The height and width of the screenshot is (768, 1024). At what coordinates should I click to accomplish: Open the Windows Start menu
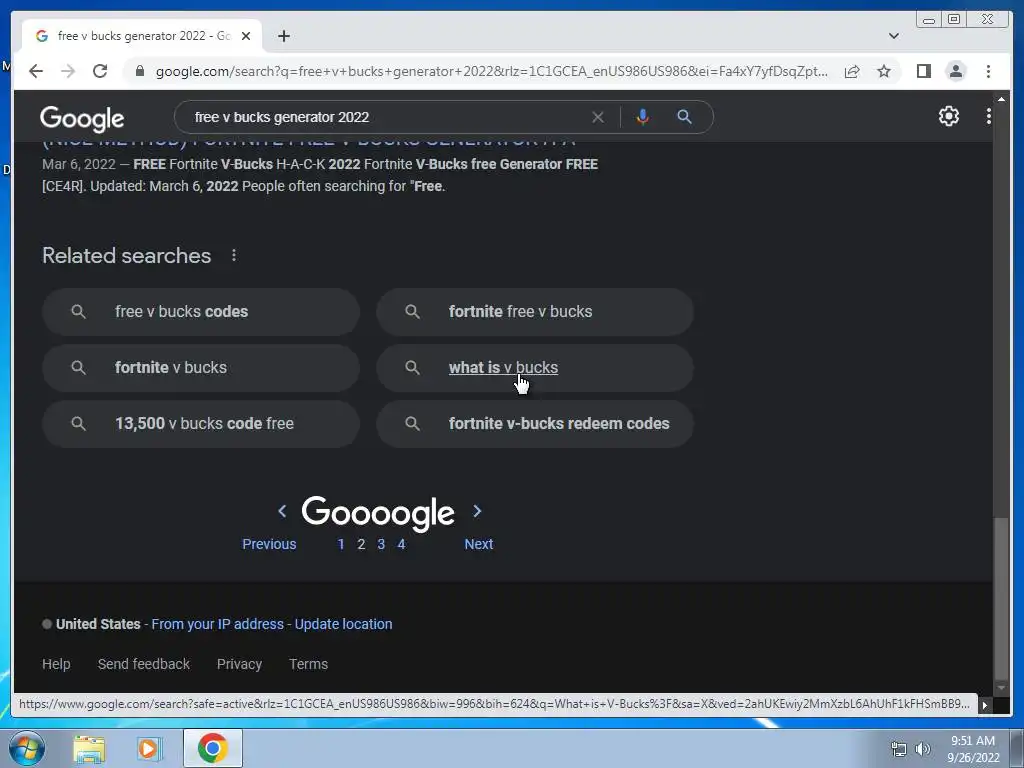pos(26,748)
